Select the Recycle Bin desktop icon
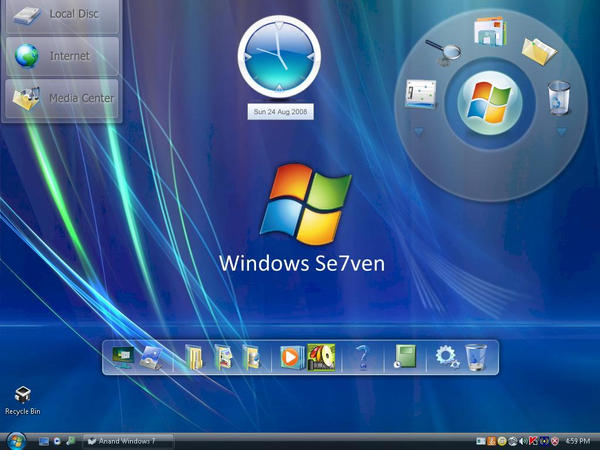 pyautogui.click(x=23, y=401)
